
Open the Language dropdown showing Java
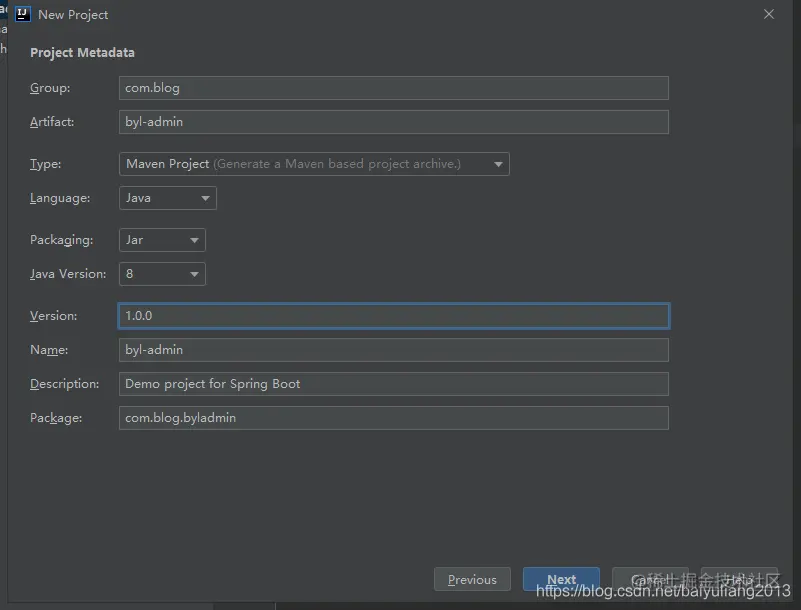click(168, 198)
